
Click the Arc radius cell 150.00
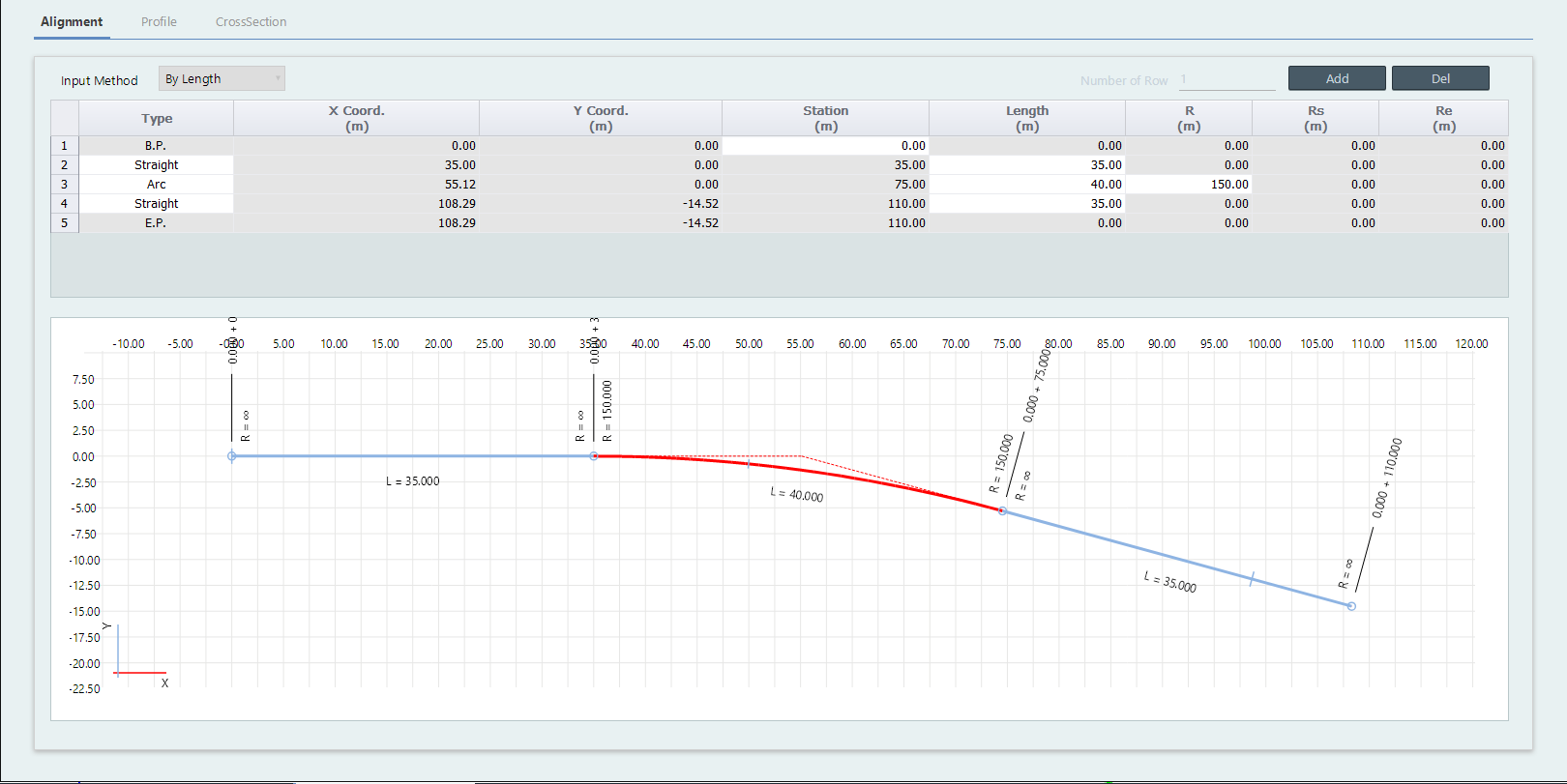coord(1189,185)
